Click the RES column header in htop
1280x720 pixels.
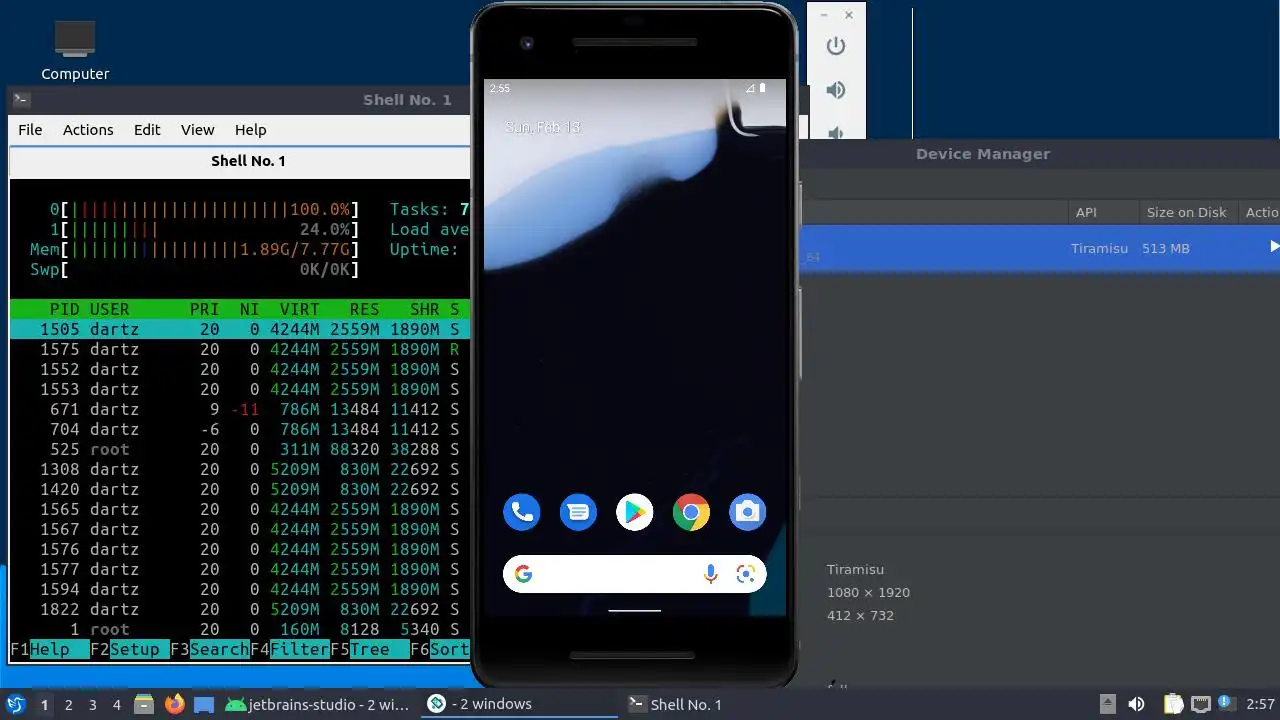coord(364,309)
